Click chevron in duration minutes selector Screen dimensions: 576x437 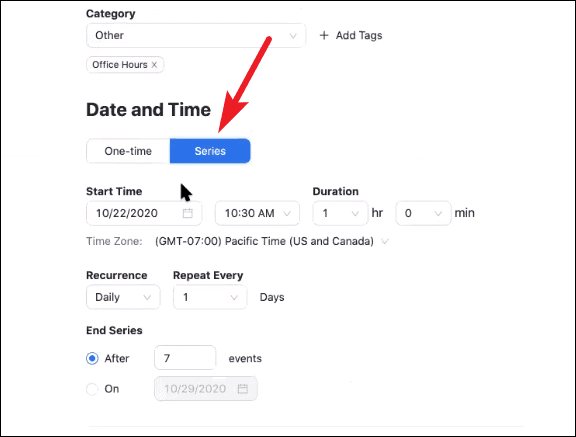point(438,213)
